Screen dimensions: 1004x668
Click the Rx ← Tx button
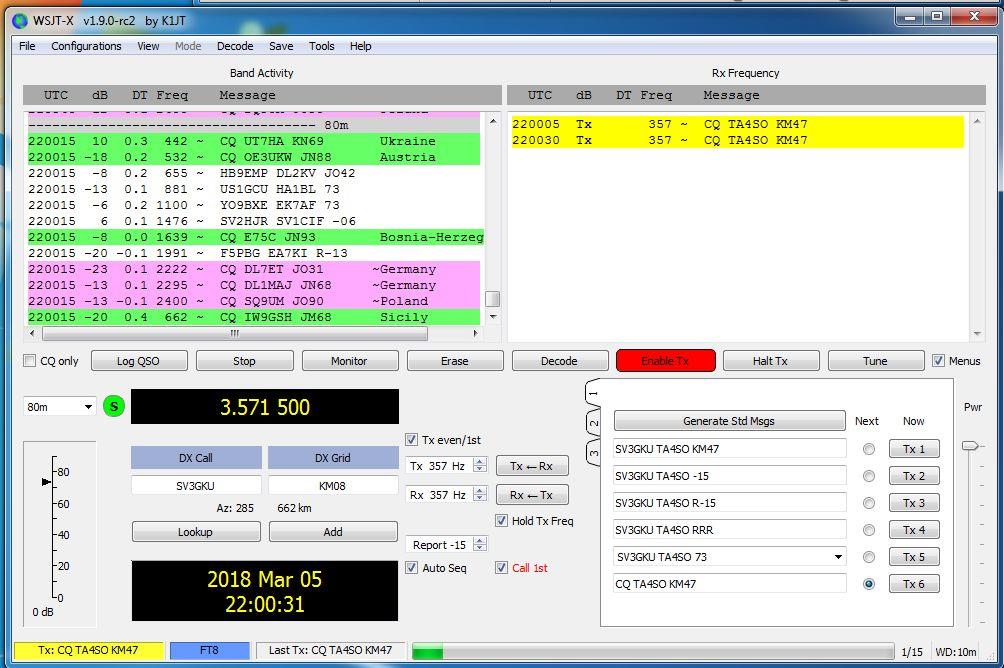pyautogui.click(x=532, y=494)
